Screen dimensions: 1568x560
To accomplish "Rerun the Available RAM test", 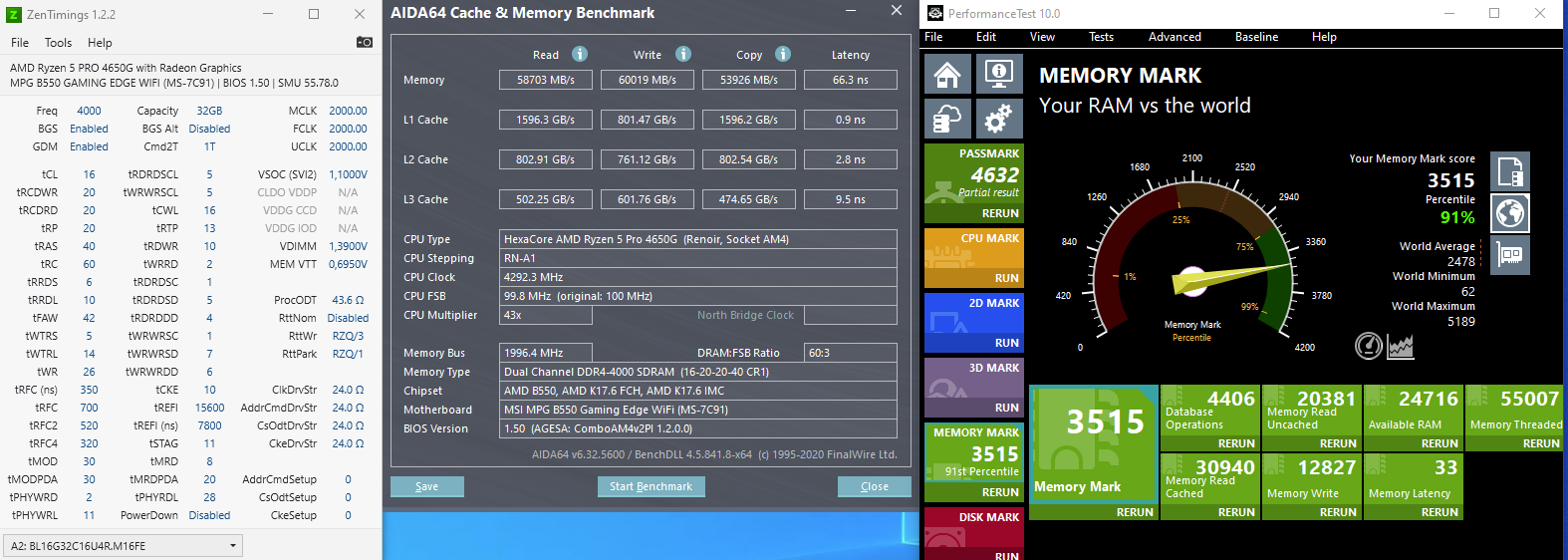I will [x=1439, y=443].
